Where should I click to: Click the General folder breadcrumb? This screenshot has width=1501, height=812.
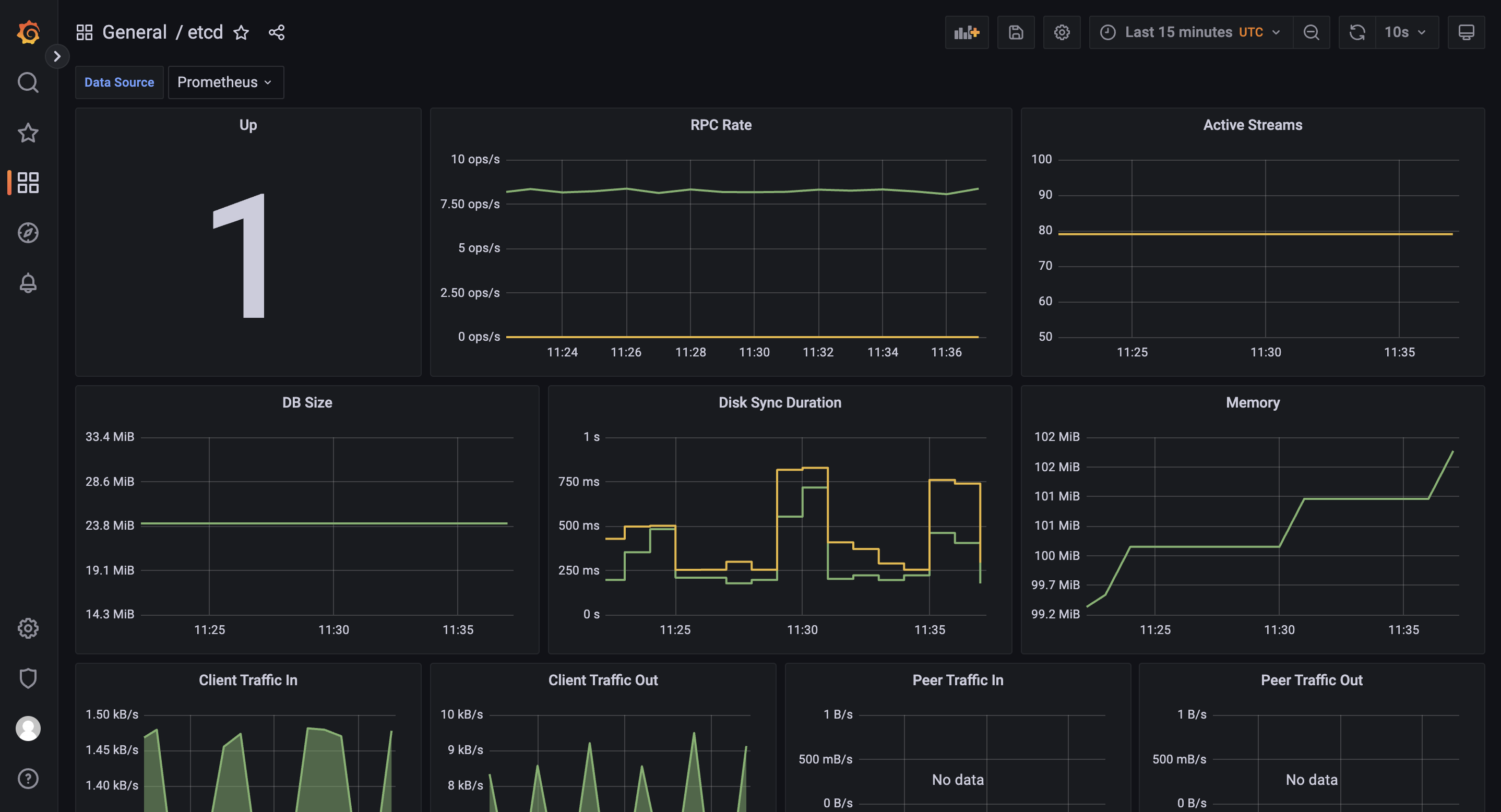(135, 32)
